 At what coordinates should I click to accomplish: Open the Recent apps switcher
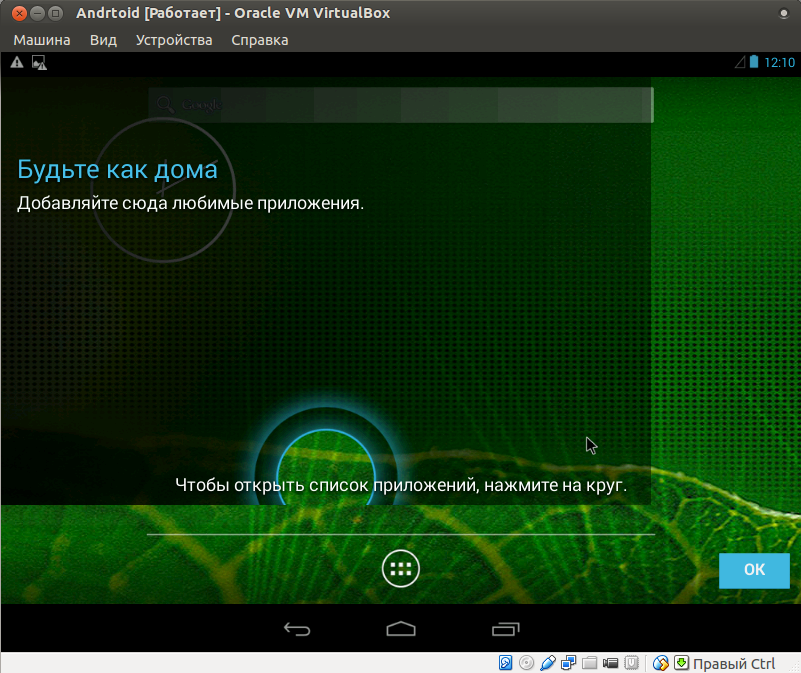pos(506,629)
